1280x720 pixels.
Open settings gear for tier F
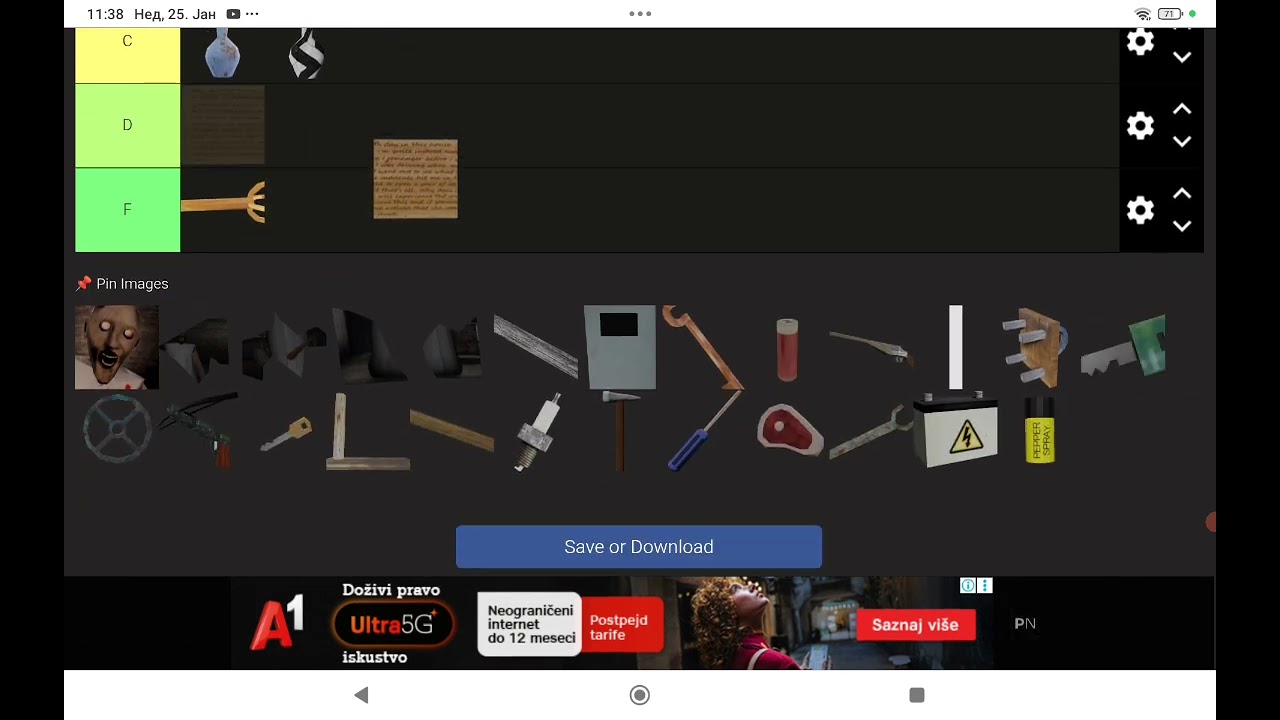point(1141,210)
